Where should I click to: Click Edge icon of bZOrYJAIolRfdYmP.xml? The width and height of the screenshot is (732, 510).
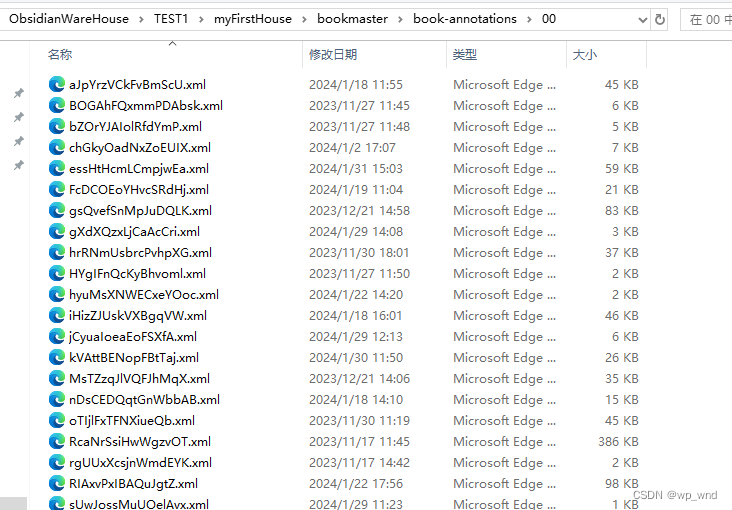pos(56,127)
